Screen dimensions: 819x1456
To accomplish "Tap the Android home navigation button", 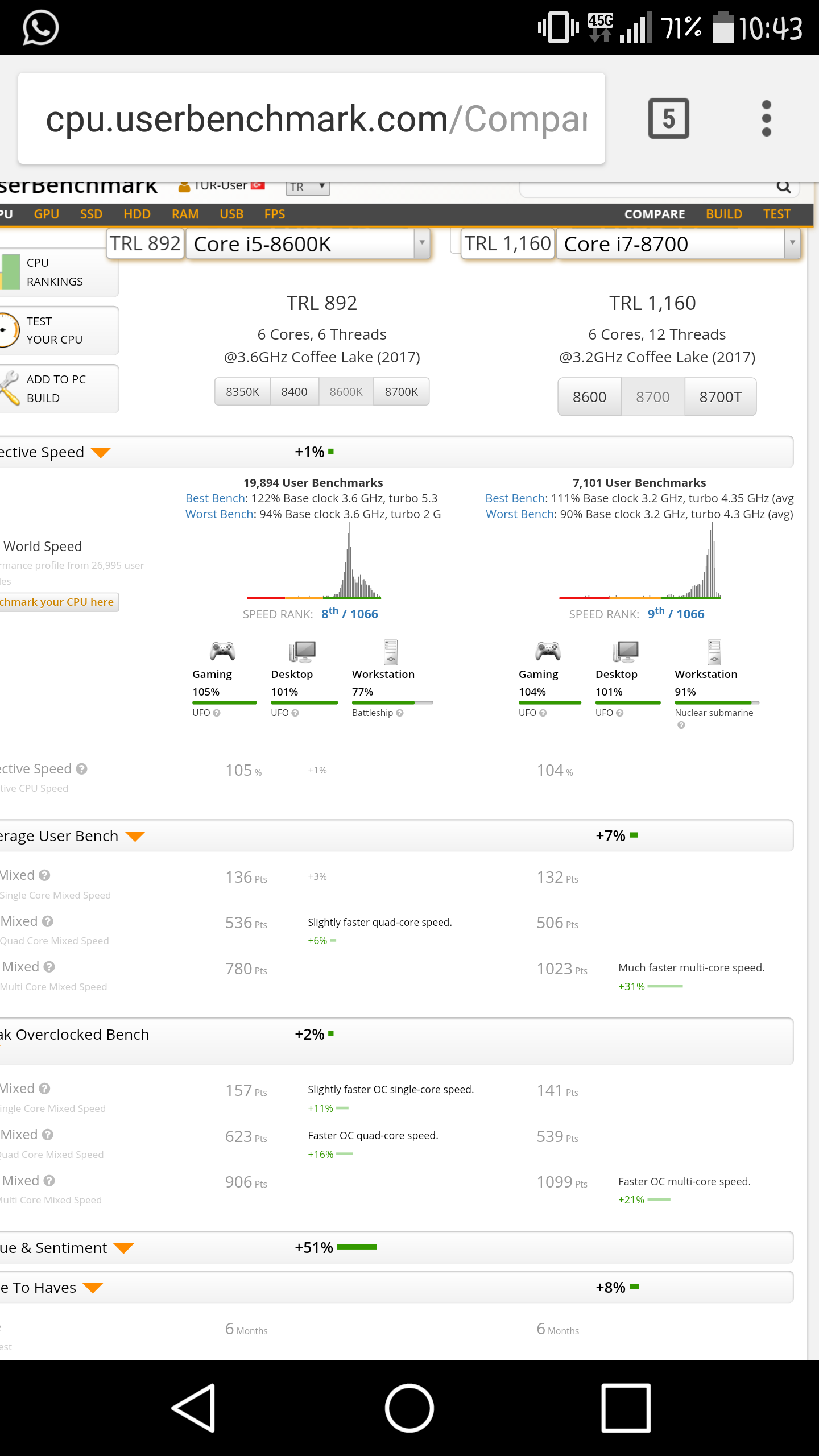I will click(409, 1408).
